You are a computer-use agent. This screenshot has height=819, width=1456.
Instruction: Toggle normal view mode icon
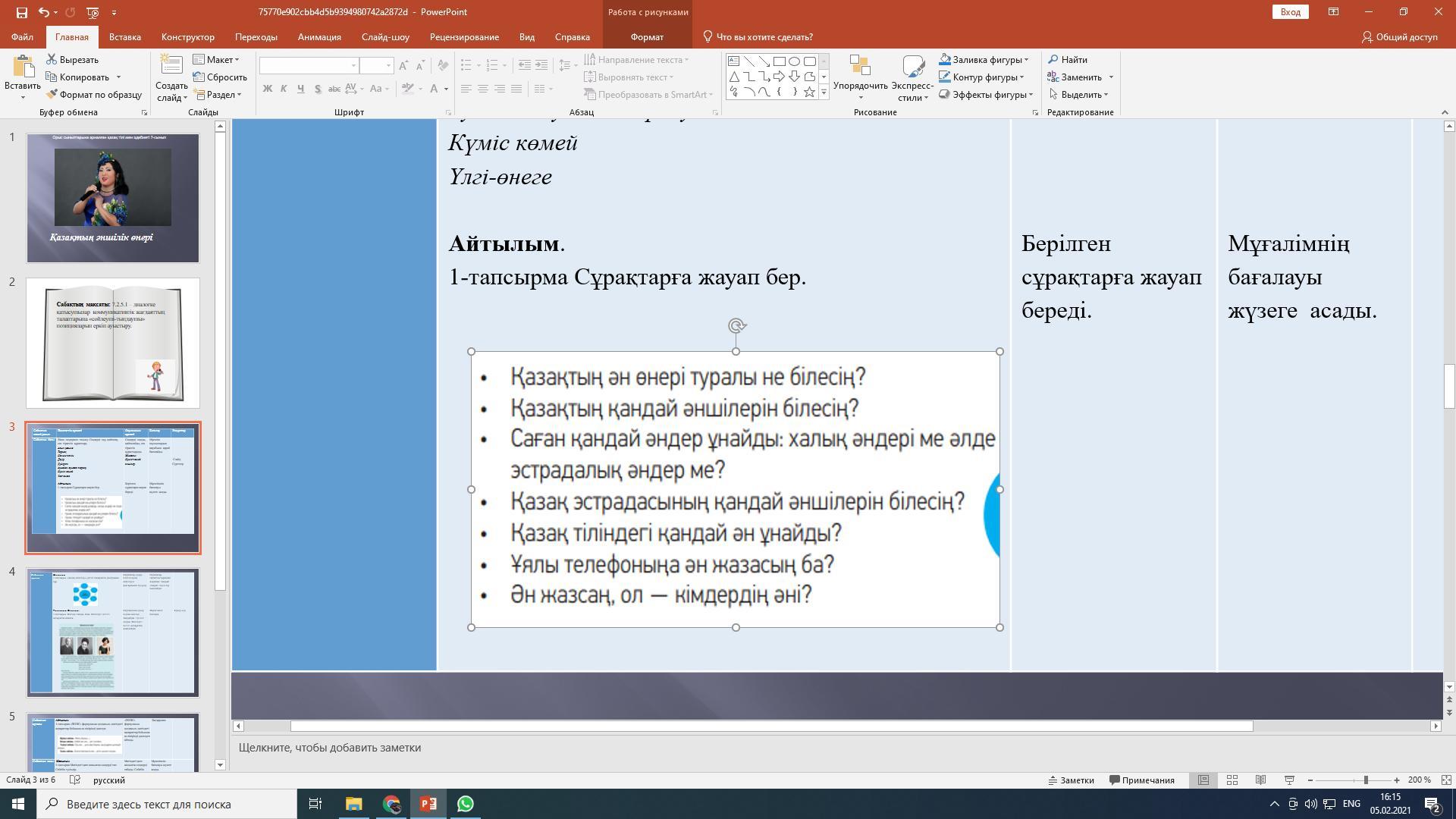(1203, 780)
